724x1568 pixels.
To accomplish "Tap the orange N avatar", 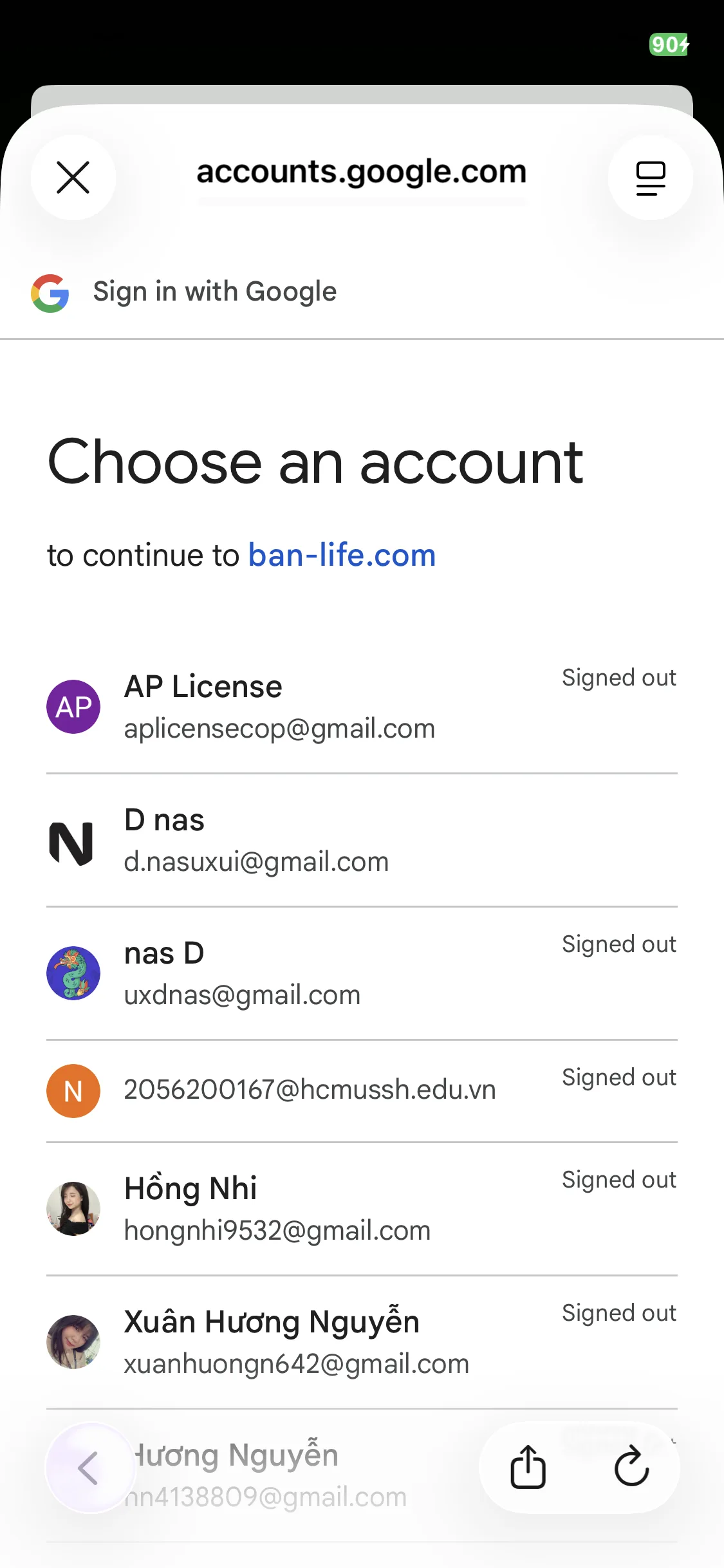I will 73,1091.
